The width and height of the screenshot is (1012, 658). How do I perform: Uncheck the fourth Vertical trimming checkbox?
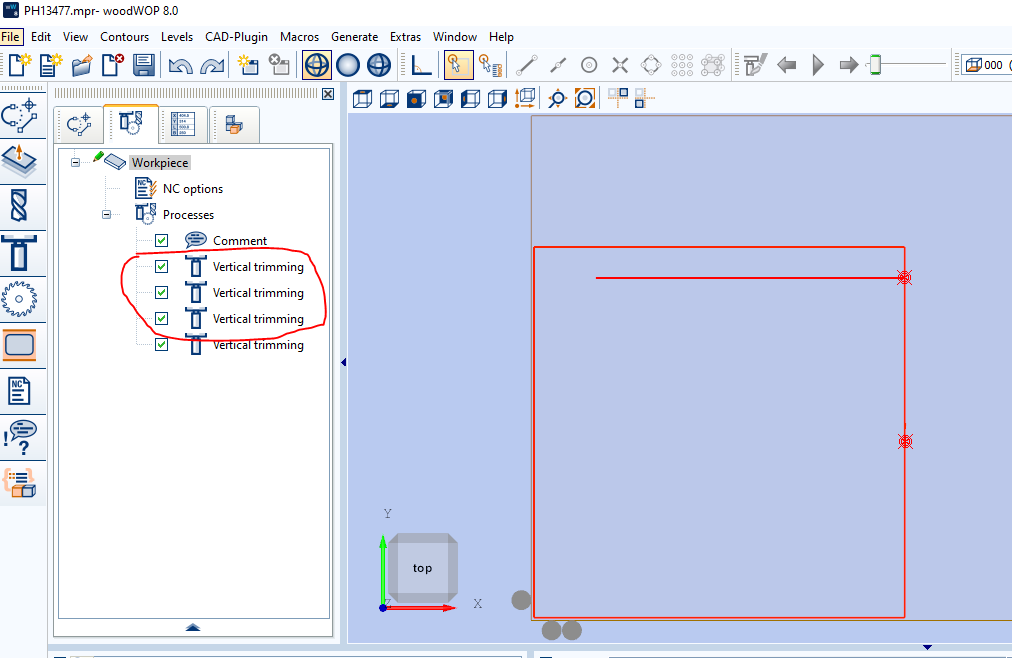tap(161, 344)
